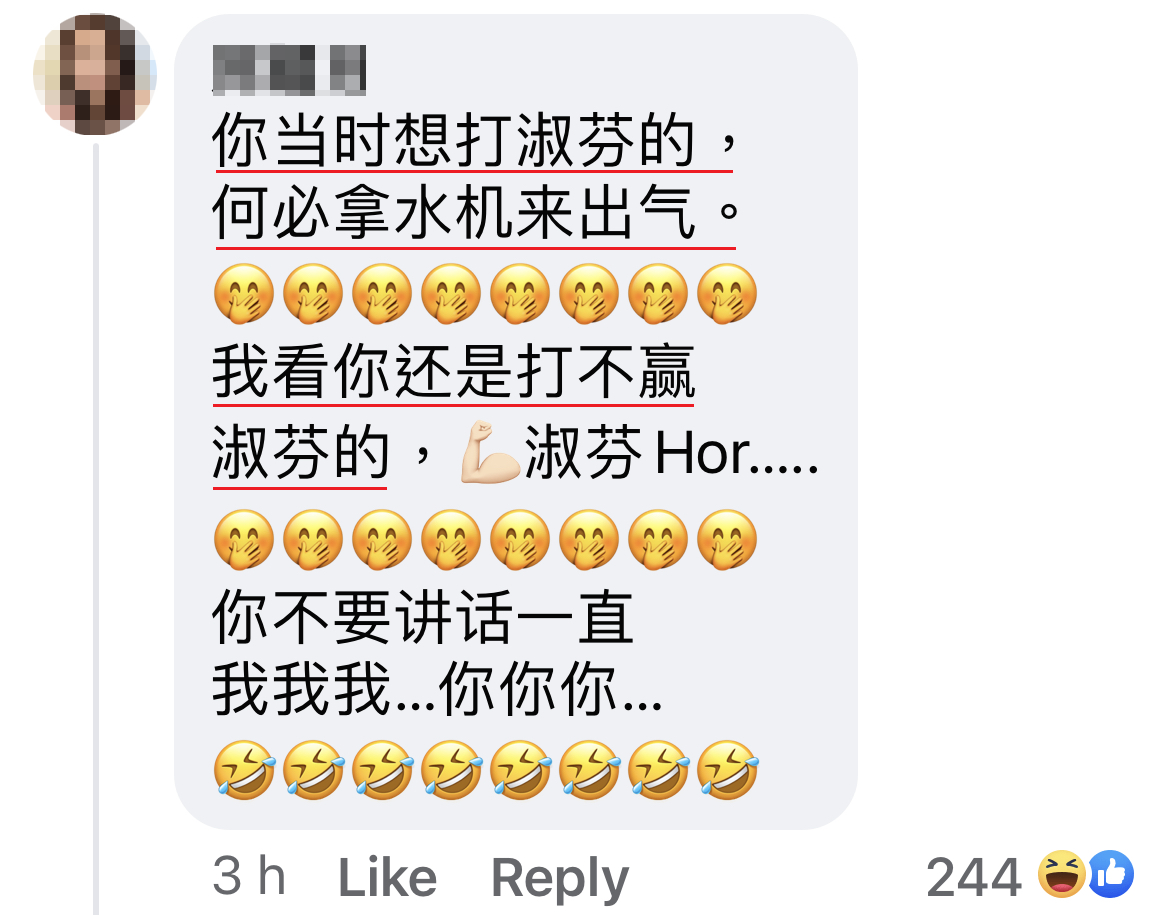
Task: Click first rolling-laughing emoji in bottom row
Action: pos(243,769)
